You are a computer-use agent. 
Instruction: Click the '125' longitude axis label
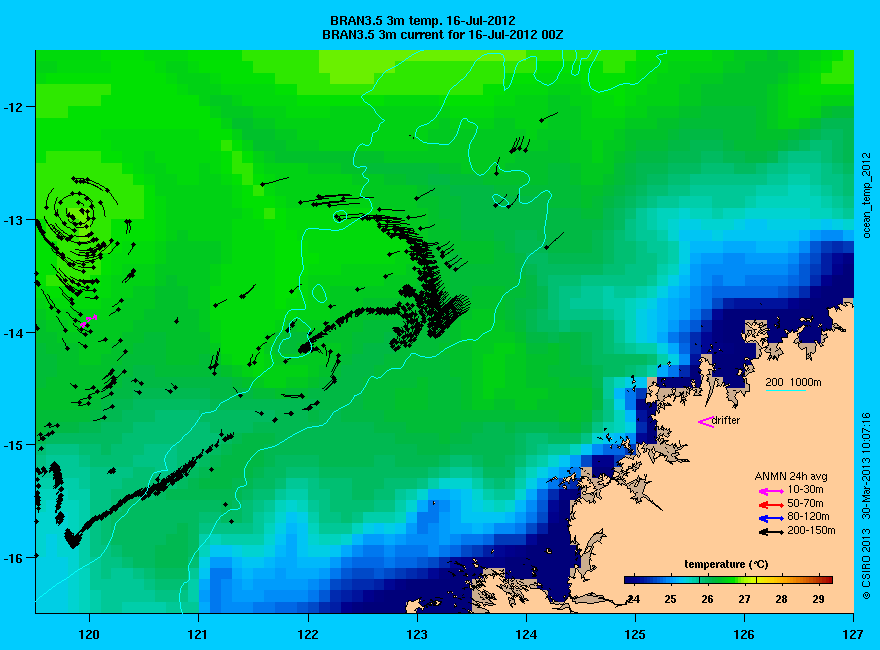pos(635,635)
